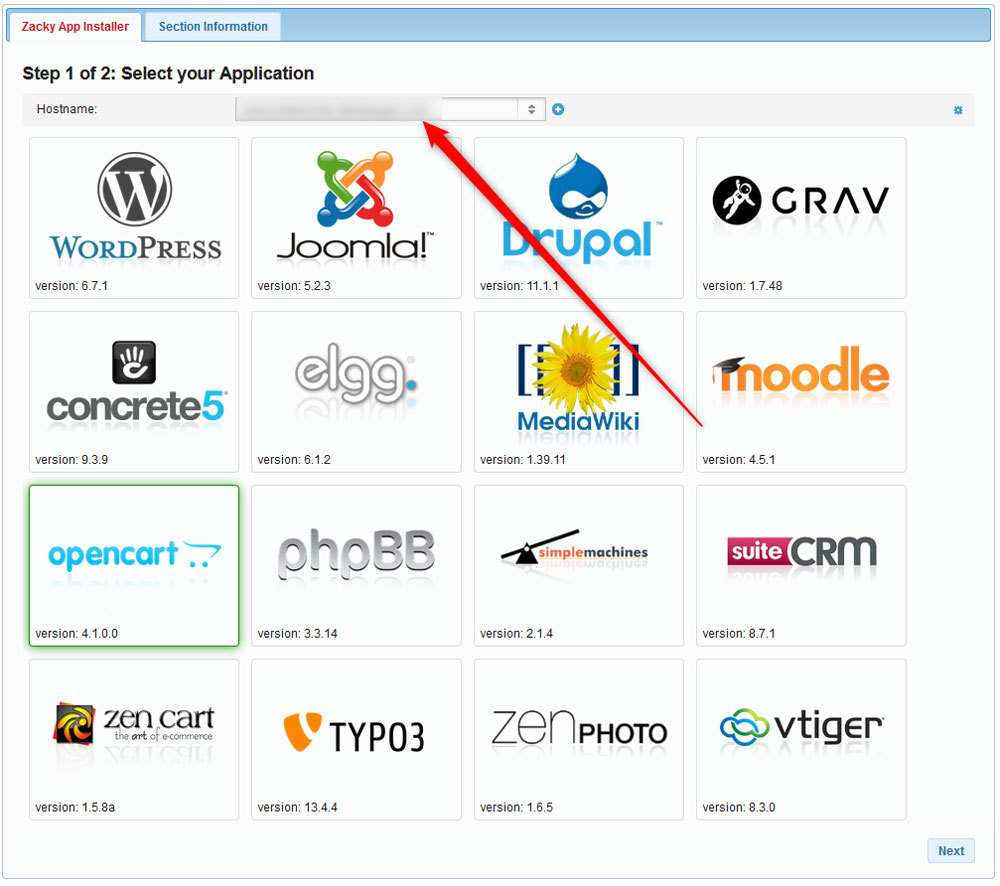This screenshot has width=1000, height=886.
Task: Pick Moodle for installation
Action: coord(800,391)
